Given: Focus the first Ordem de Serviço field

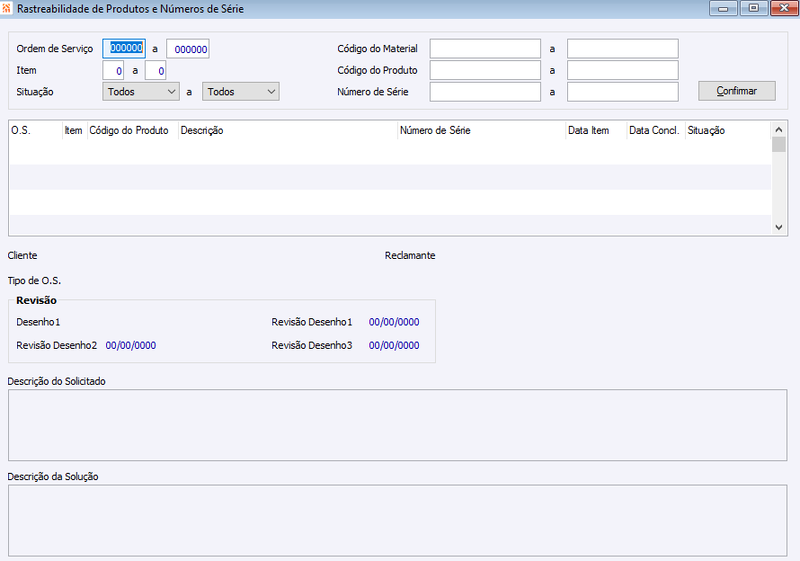Looking at the screenshot, I should point(124,48).
